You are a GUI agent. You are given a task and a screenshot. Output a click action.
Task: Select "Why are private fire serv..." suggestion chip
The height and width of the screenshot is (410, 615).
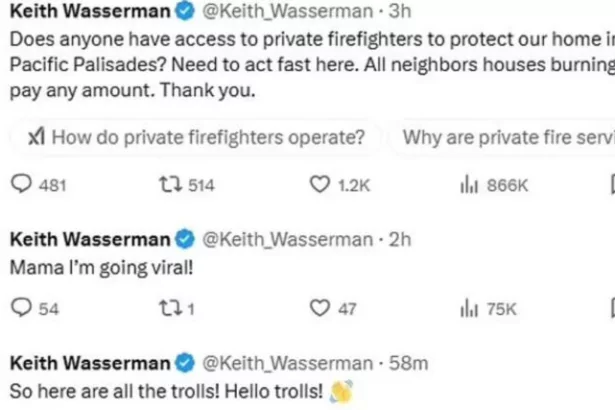coord(505,137)
